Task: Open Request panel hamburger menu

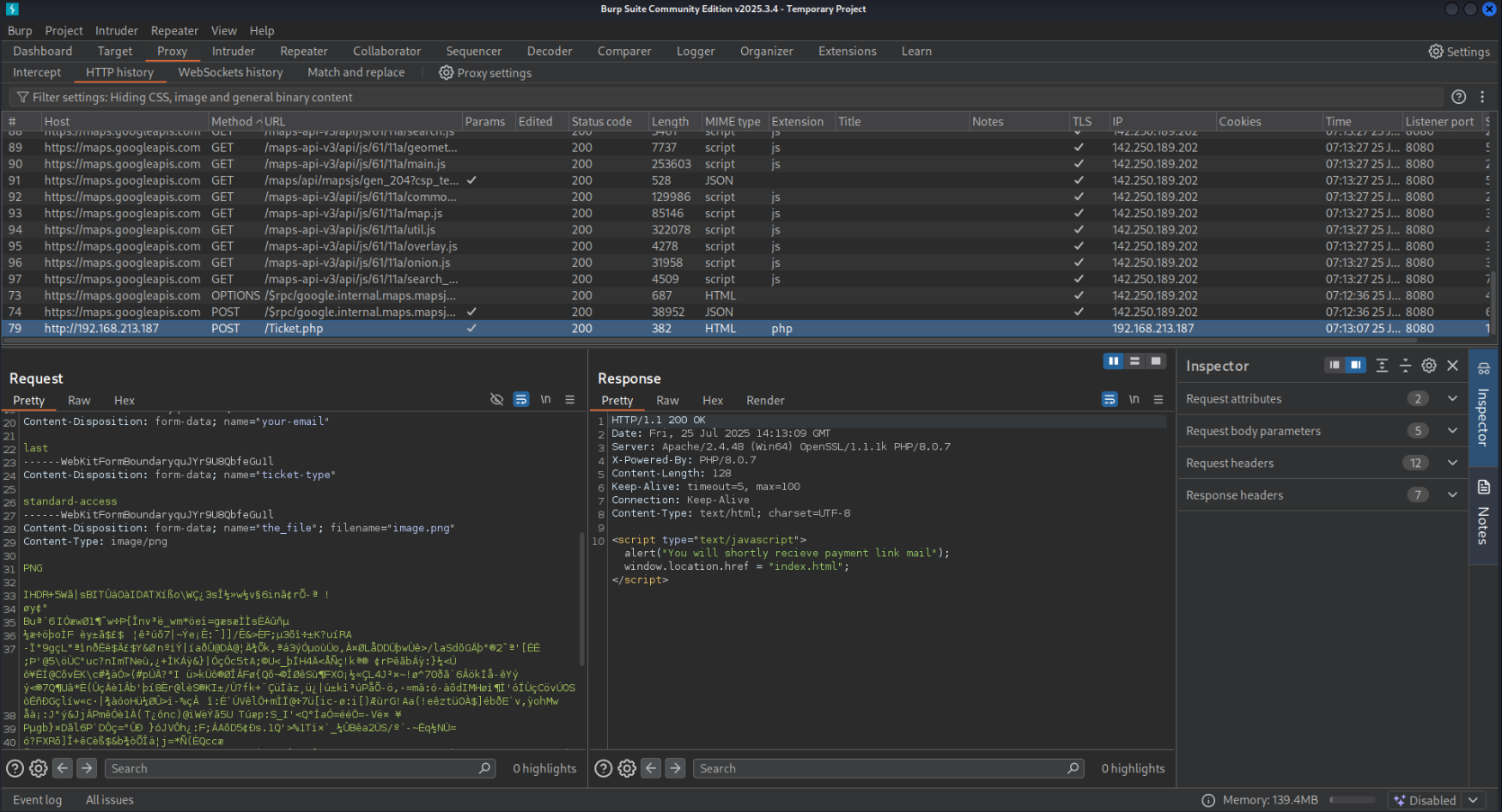Action: (569, 400)
